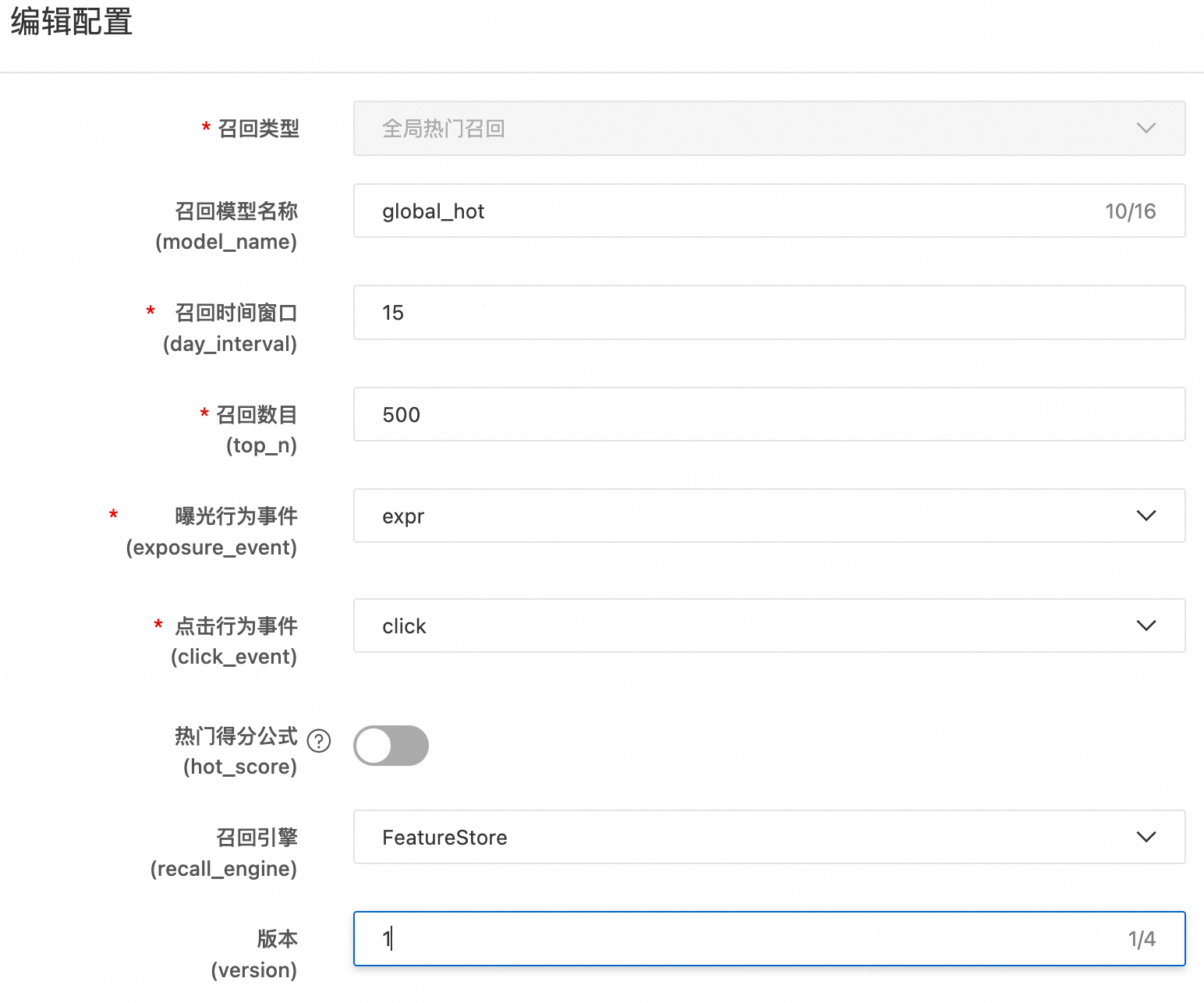Open the 召回类型 dropdown showing 全局热门召回

[x=769, y=128]
